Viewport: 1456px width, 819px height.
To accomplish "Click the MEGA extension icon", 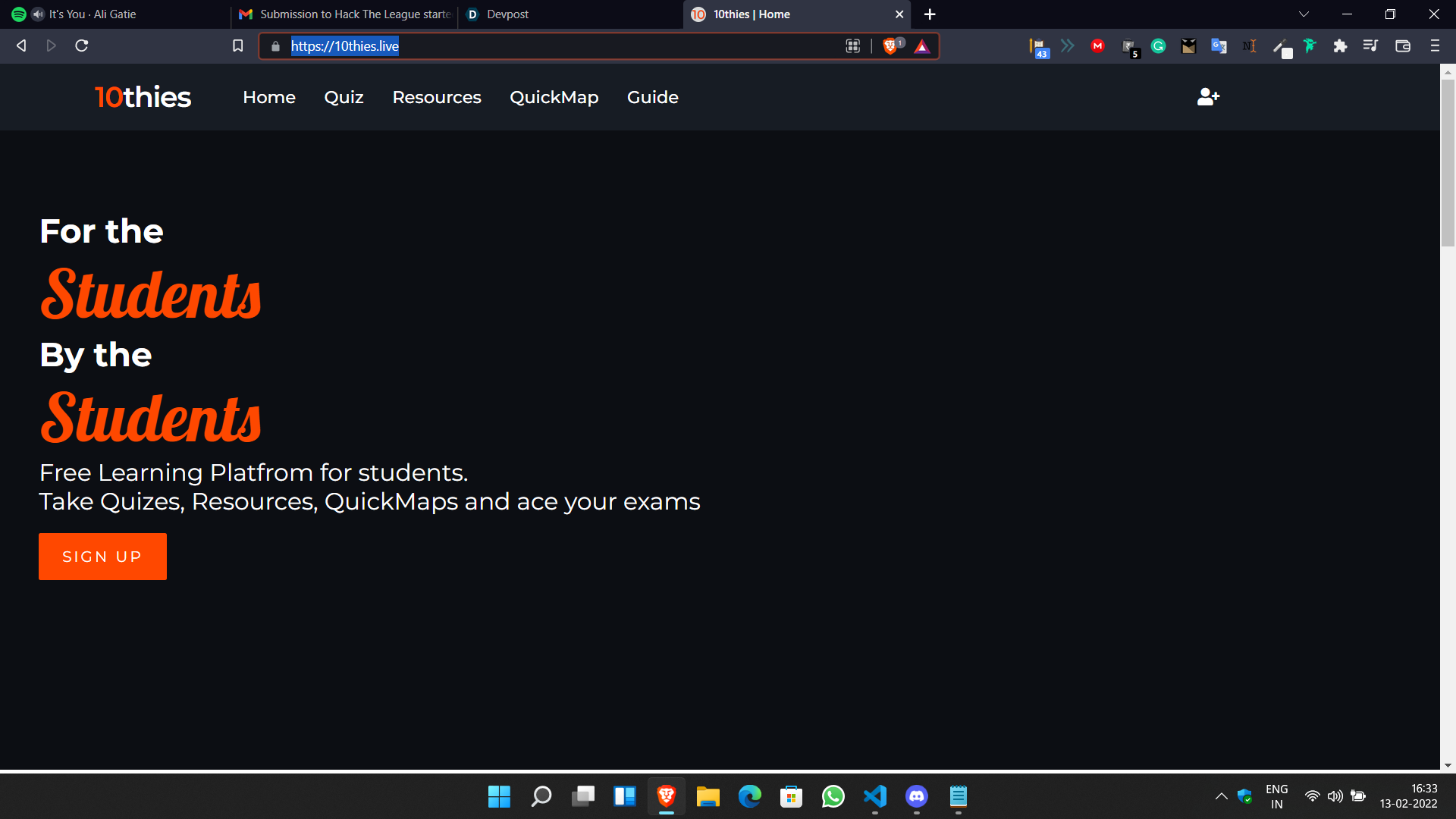I will 1097,46.
